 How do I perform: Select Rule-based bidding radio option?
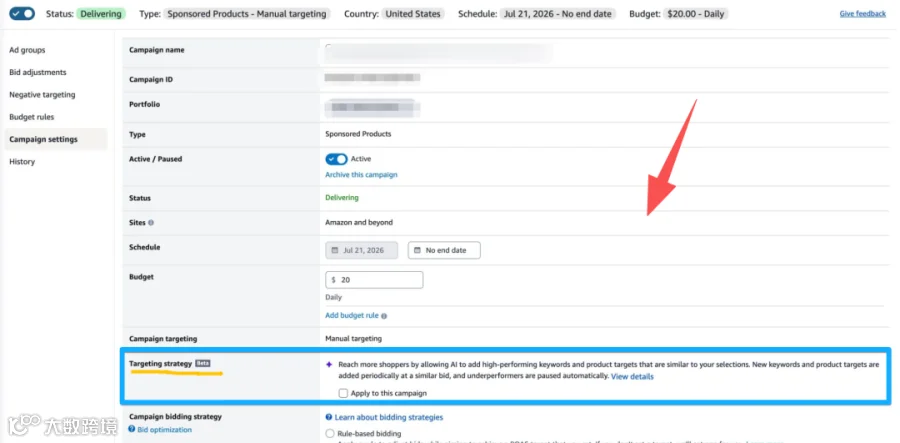pyautogui.click(x=330, y=434)
